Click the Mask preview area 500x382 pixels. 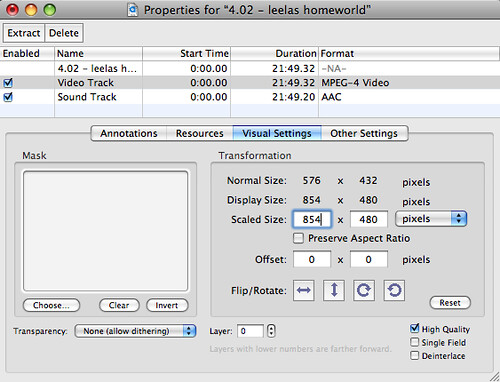coord(105,231)
